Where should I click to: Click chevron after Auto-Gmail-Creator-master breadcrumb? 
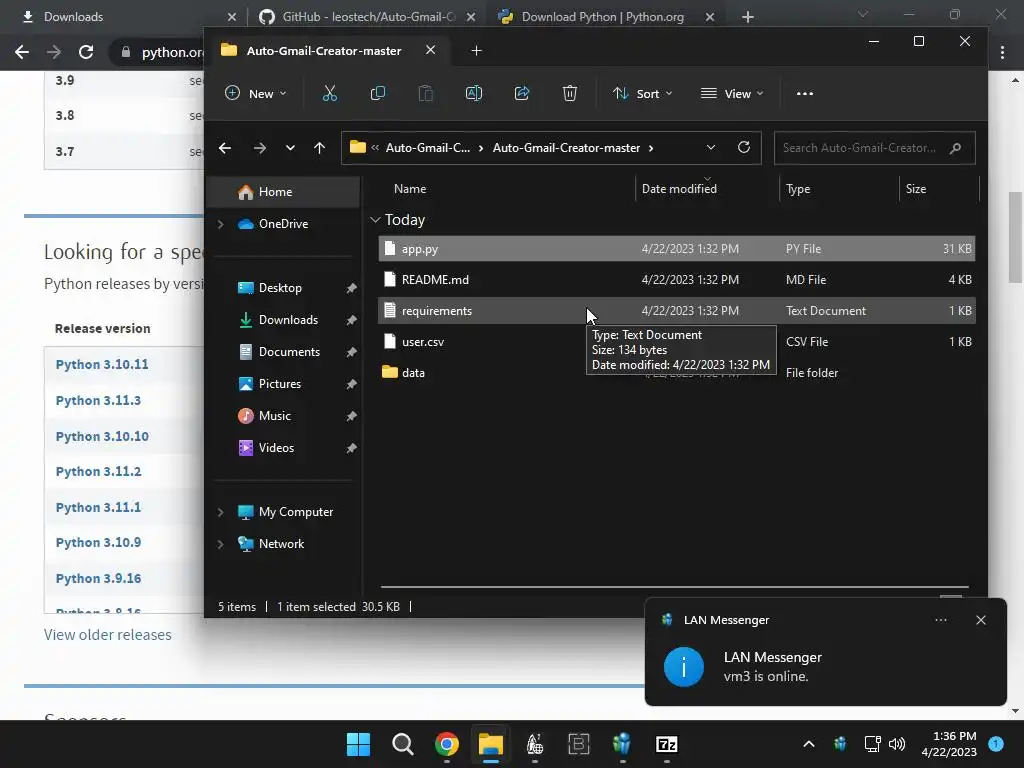(651, 148)
